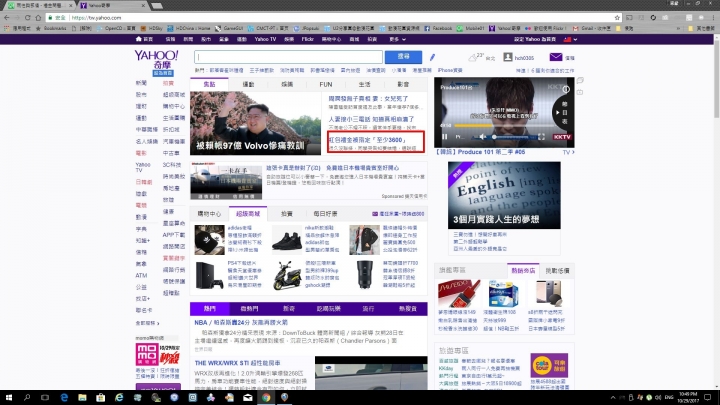Close the Yahoo奇摩 browser tab
The height and width of the screenshot is (405, 720).
(x=143, y=6)
